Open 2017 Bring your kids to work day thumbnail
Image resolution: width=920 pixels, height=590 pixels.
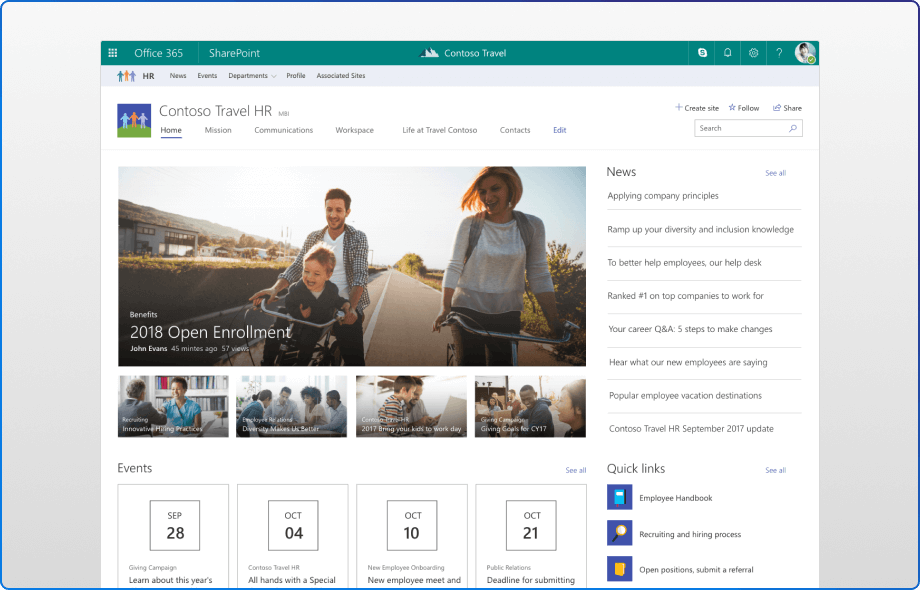pyautogui.click(x=411, y=406)
